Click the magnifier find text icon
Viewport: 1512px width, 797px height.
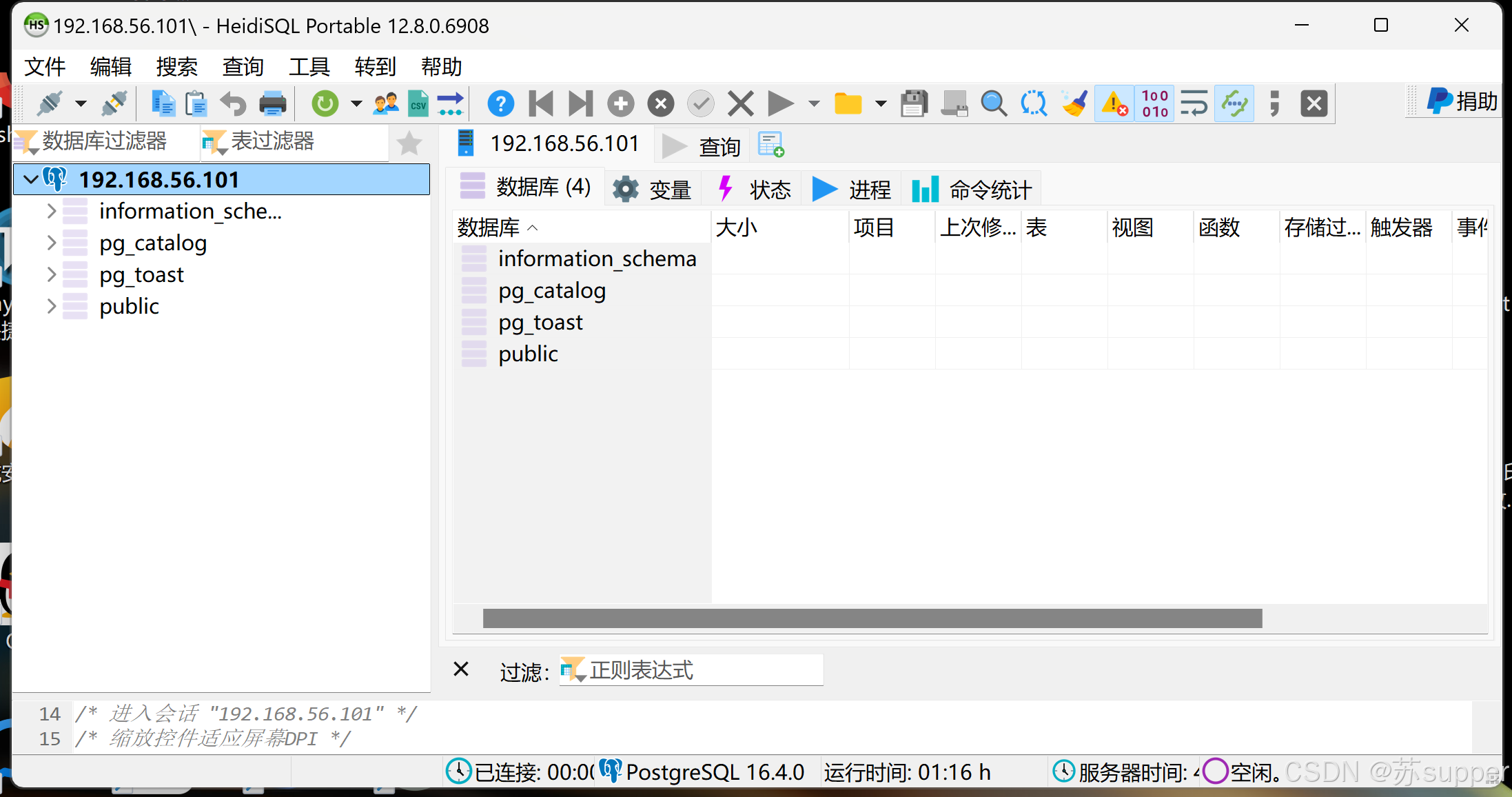point(993,104)
